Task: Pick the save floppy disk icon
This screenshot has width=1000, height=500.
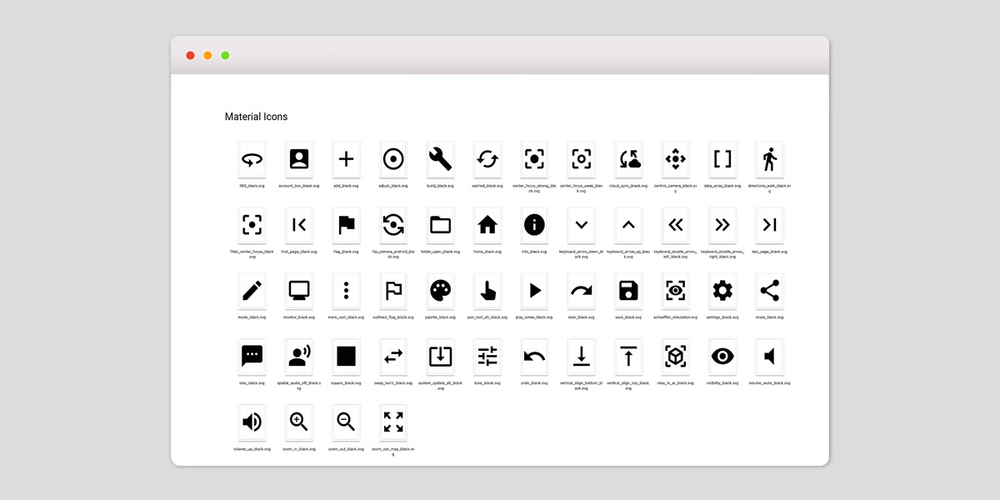Action: point(629,291)
